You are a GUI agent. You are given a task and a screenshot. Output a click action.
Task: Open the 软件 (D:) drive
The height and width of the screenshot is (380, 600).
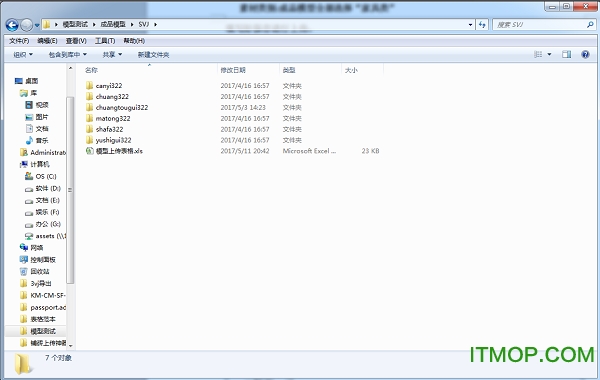(x=48, y=188)
